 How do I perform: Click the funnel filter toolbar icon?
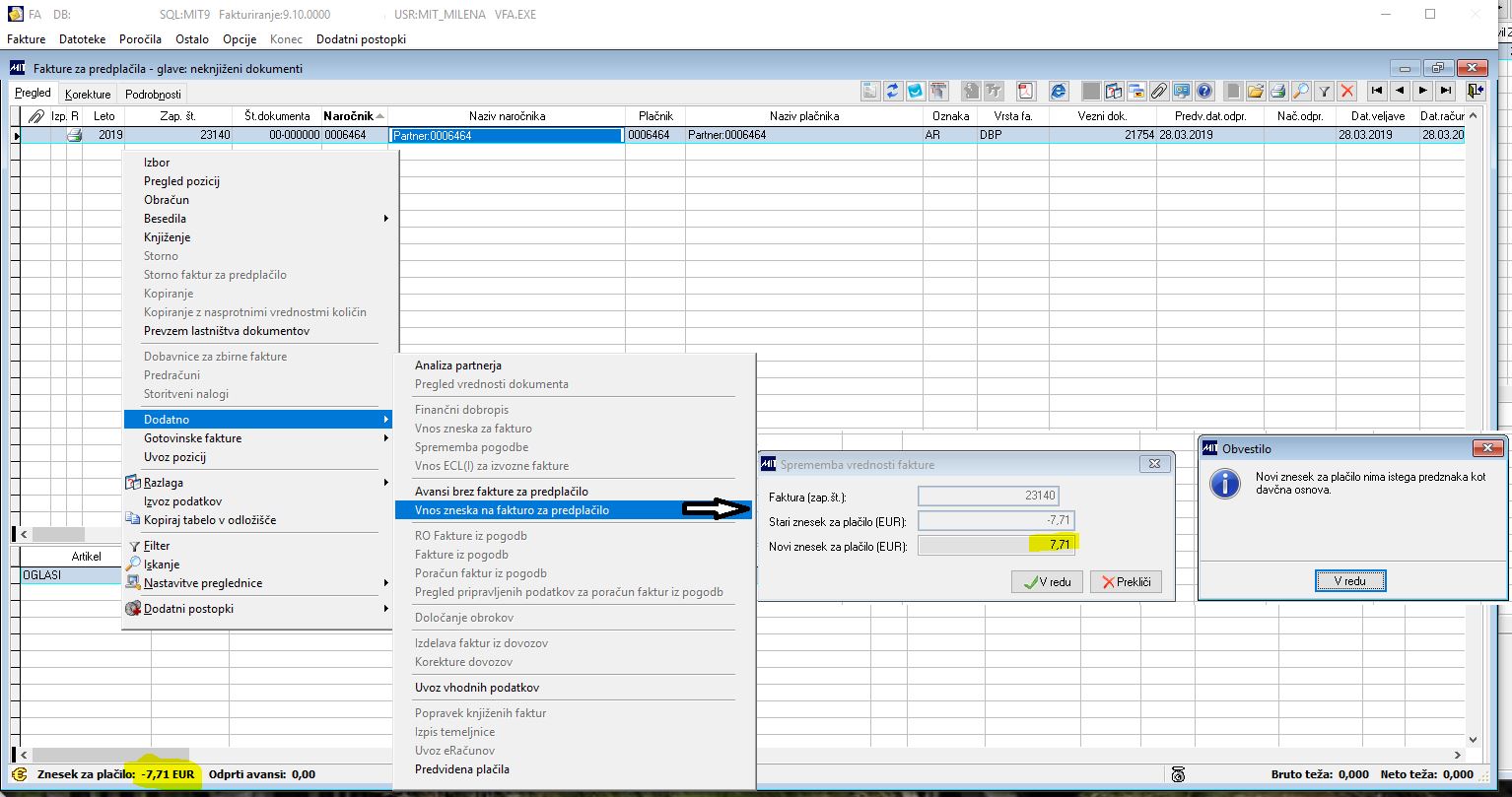tap(1325, 91)
